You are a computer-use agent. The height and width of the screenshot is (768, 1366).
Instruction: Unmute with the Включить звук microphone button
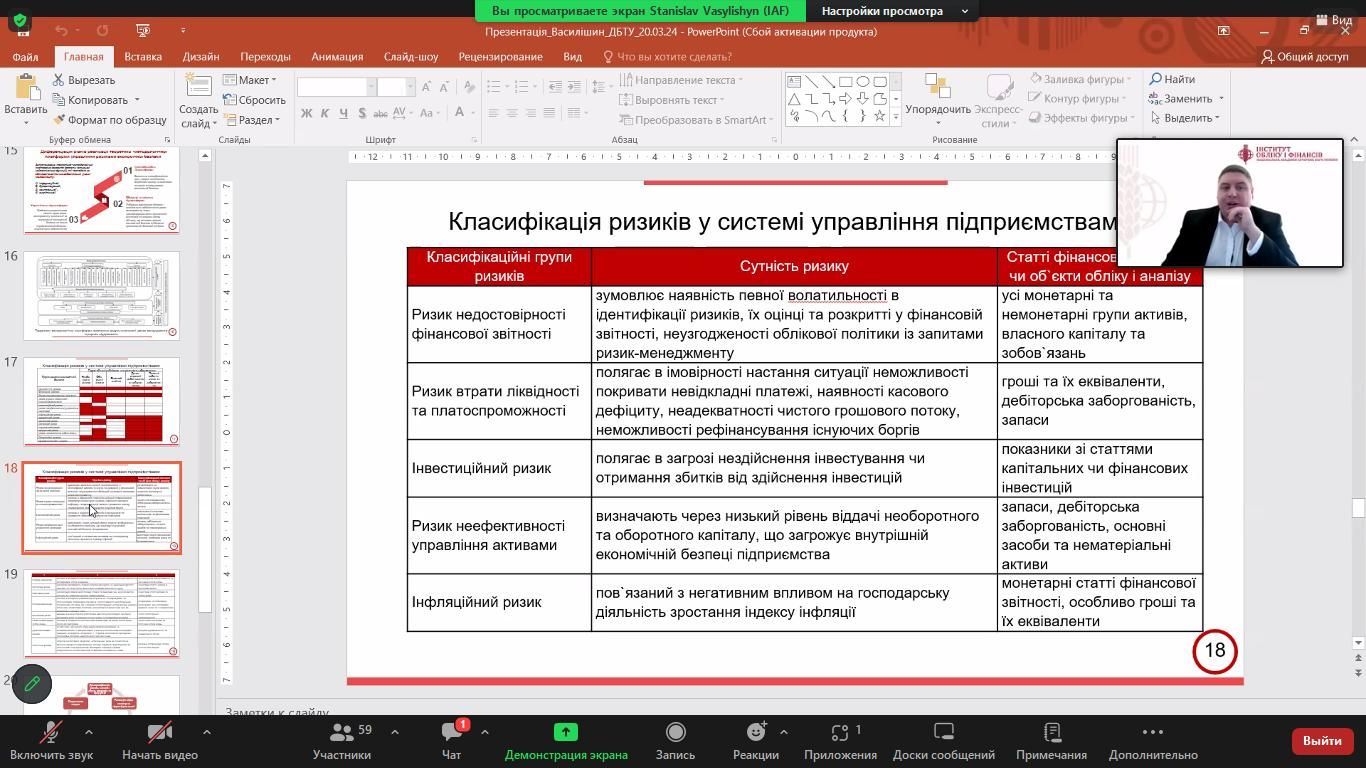[50, 742]
